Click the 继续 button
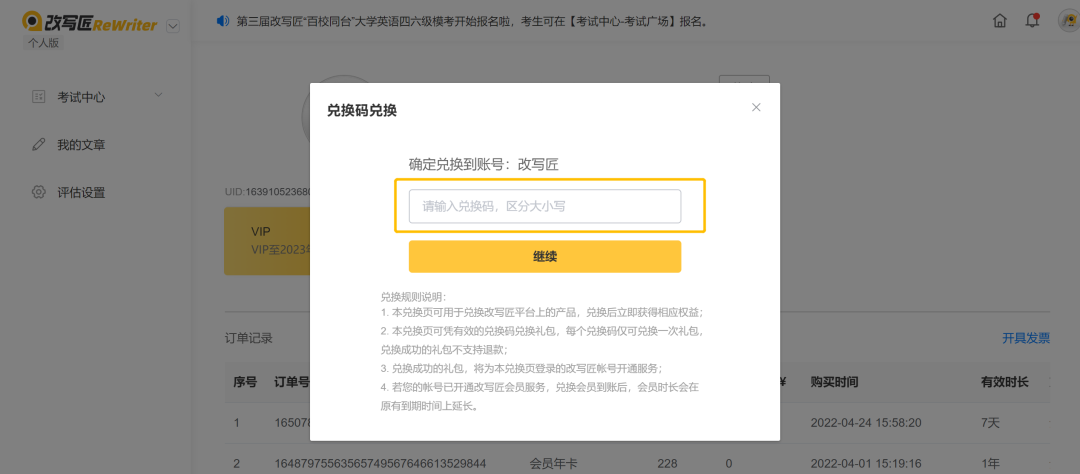1080x474 pixels. 545,257
